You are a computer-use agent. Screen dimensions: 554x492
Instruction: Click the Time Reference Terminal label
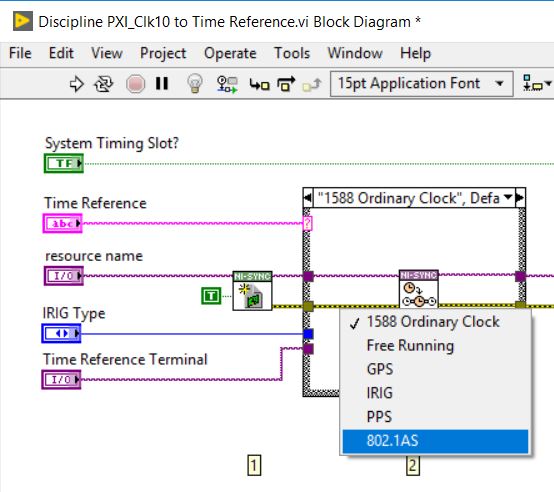tap(125, 360)
